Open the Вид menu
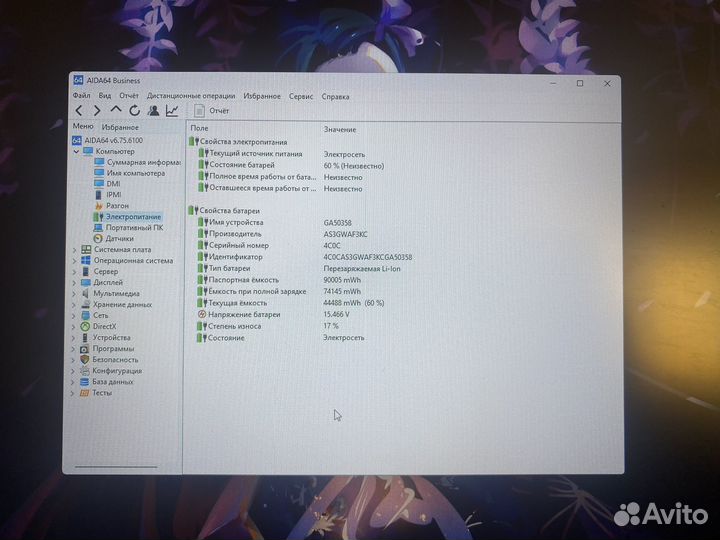Viewport: 720px width, 540px height. [x=105, y=96]
